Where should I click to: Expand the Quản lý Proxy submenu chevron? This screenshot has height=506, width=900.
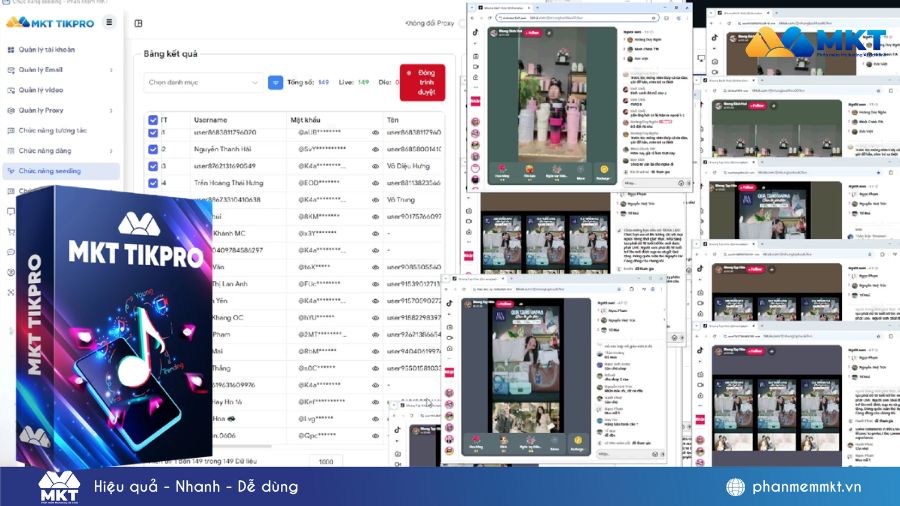point(111,111)
